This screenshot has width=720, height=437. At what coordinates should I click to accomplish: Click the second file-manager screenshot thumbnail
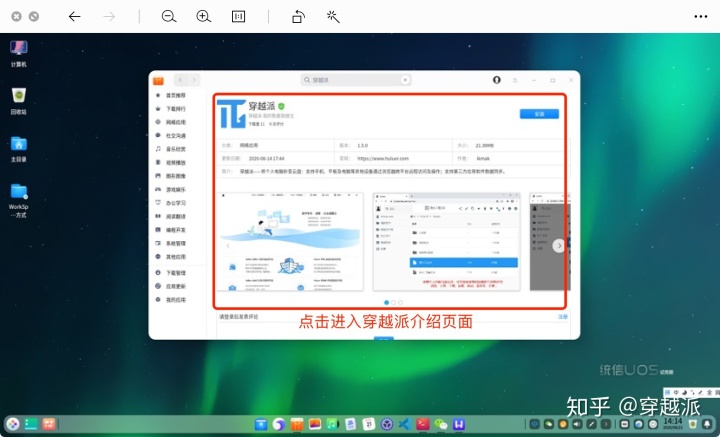[446, 241]
